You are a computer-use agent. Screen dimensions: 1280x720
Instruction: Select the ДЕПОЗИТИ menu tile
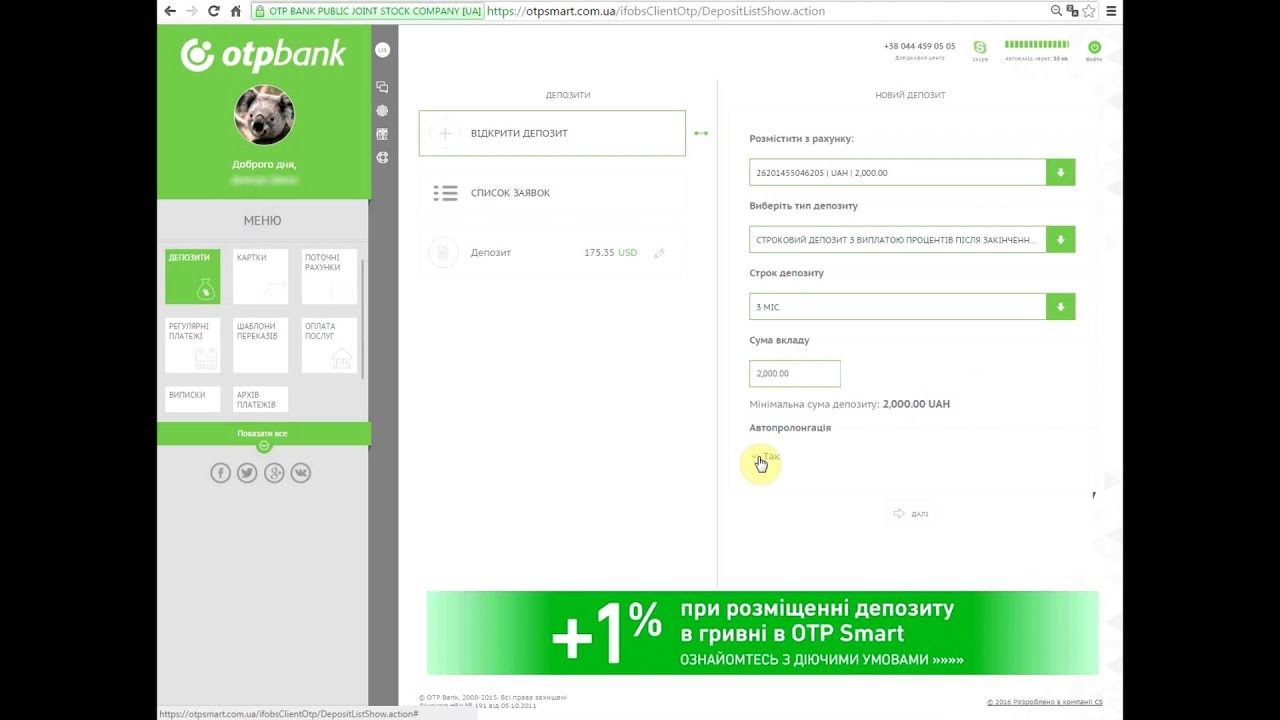192,276
